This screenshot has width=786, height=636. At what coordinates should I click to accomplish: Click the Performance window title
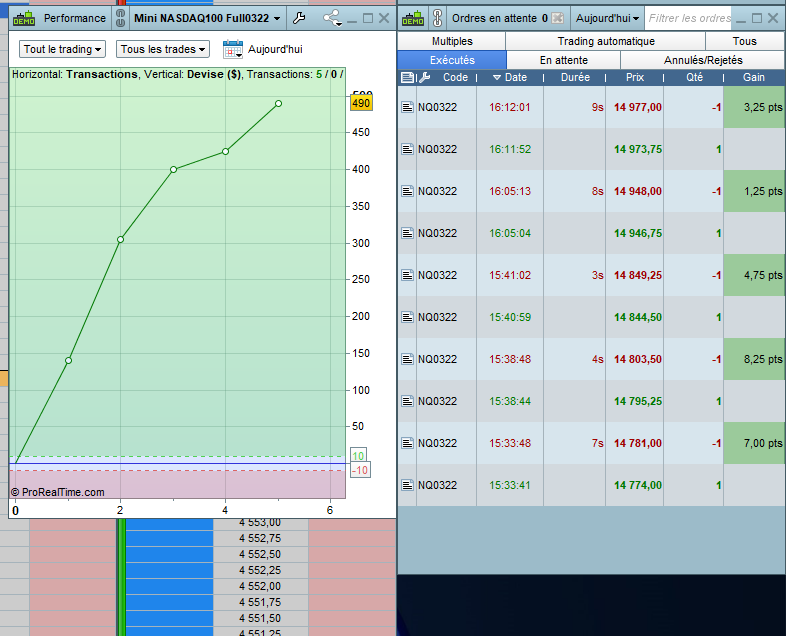coord(75,19)
